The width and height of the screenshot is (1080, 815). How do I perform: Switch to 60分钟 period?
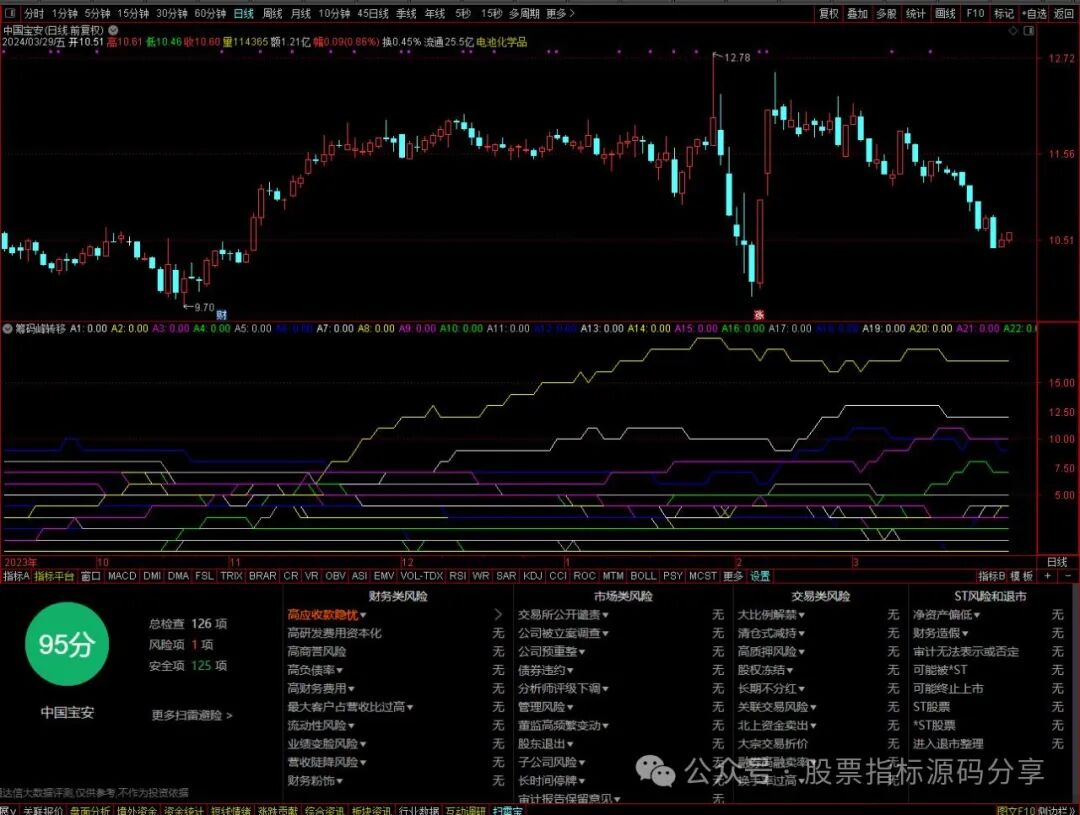click(x=210, y=13)
